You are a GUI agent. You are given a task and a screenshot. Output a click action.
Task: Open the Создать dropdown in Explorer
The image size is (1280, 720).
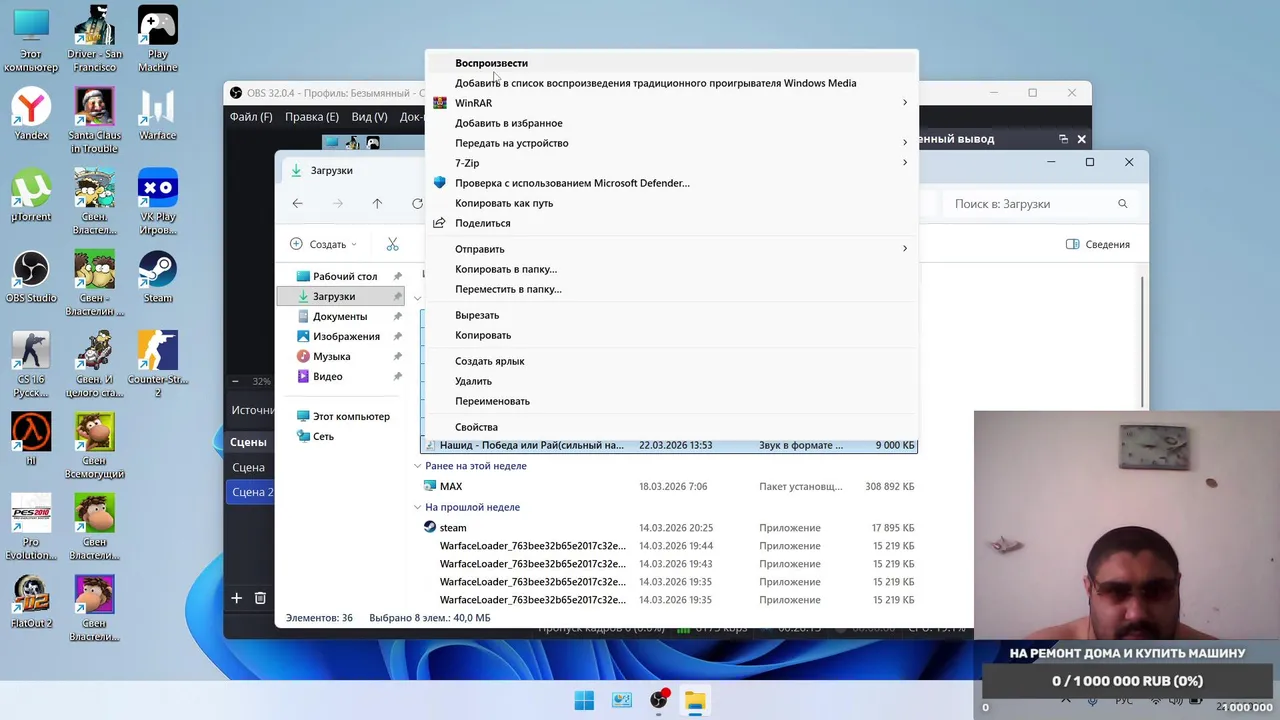[x=323, y=244]
